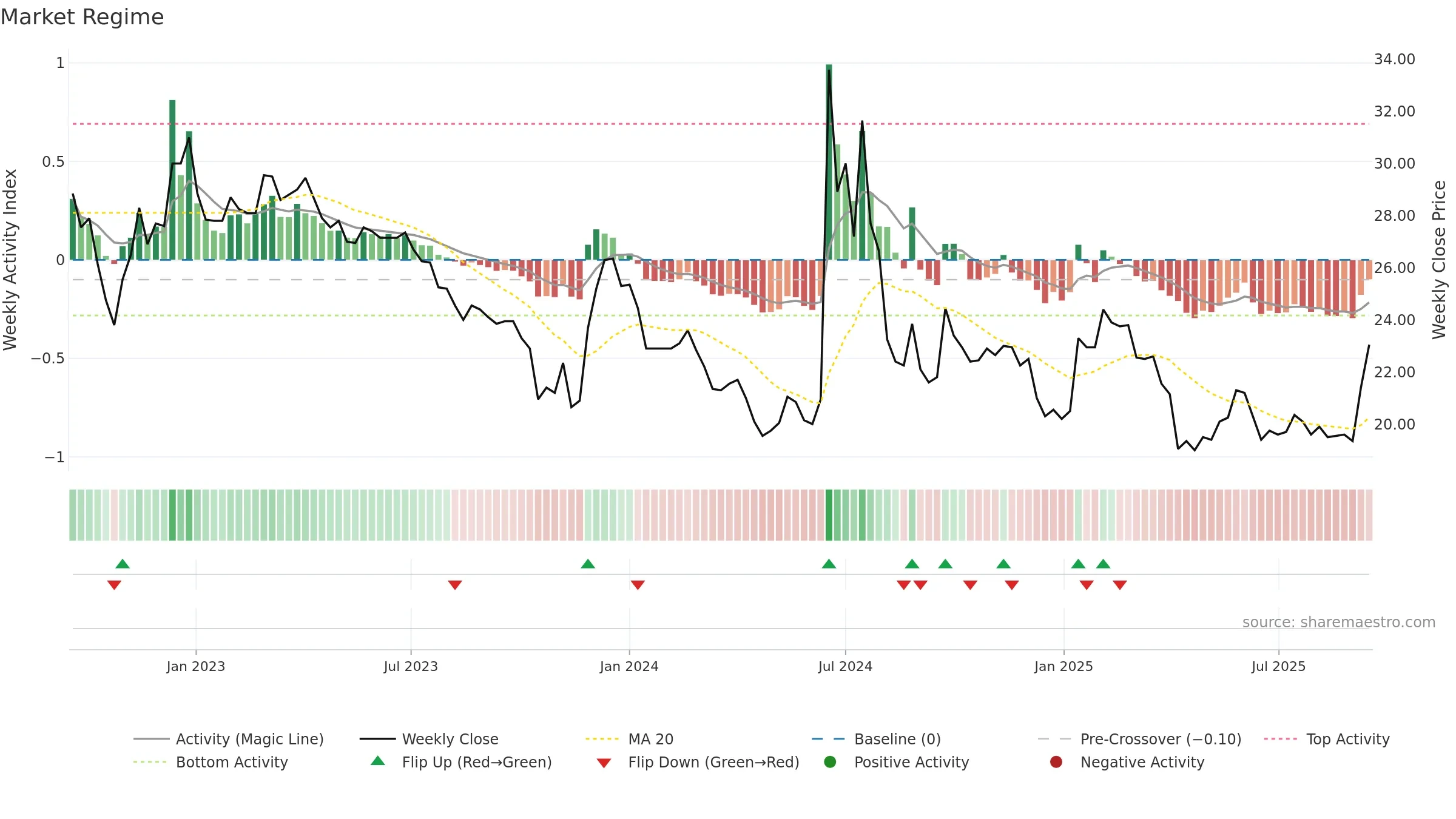Click the Jul 2023 x-axis label
This screenshot has width=1456, height=819.
coord(411,666)
